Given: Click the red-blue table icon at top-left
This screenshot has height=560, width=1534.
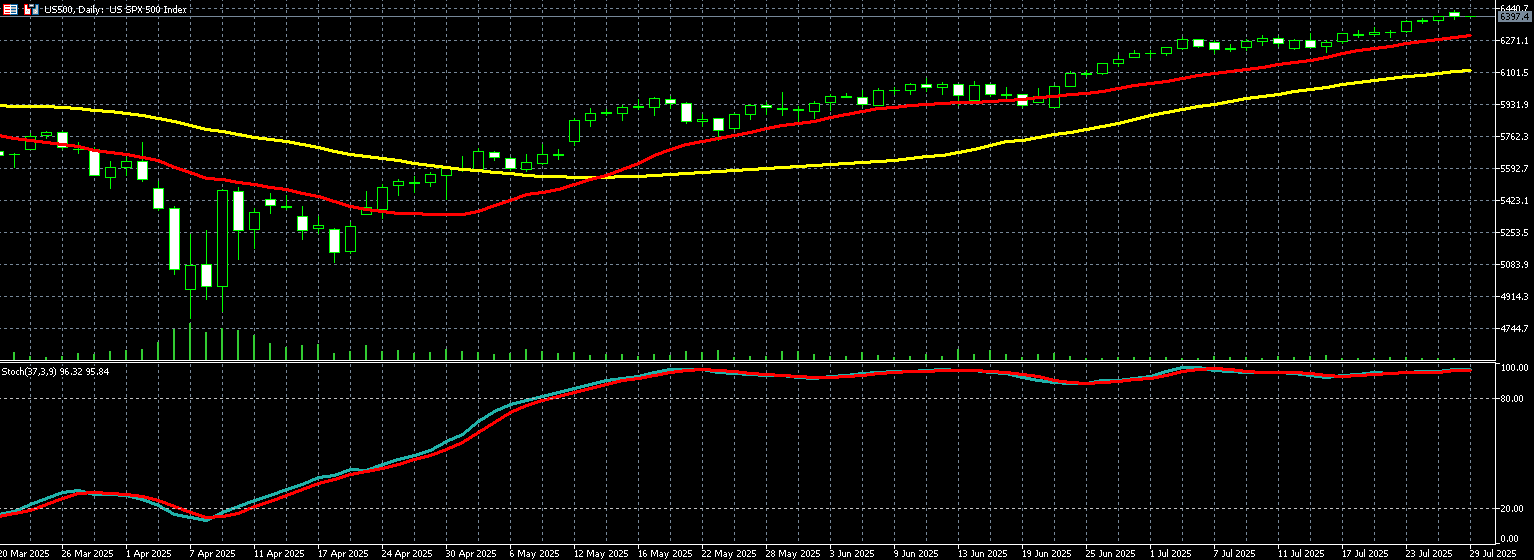Looking at the screenshot, I should (x=9, y=8).
